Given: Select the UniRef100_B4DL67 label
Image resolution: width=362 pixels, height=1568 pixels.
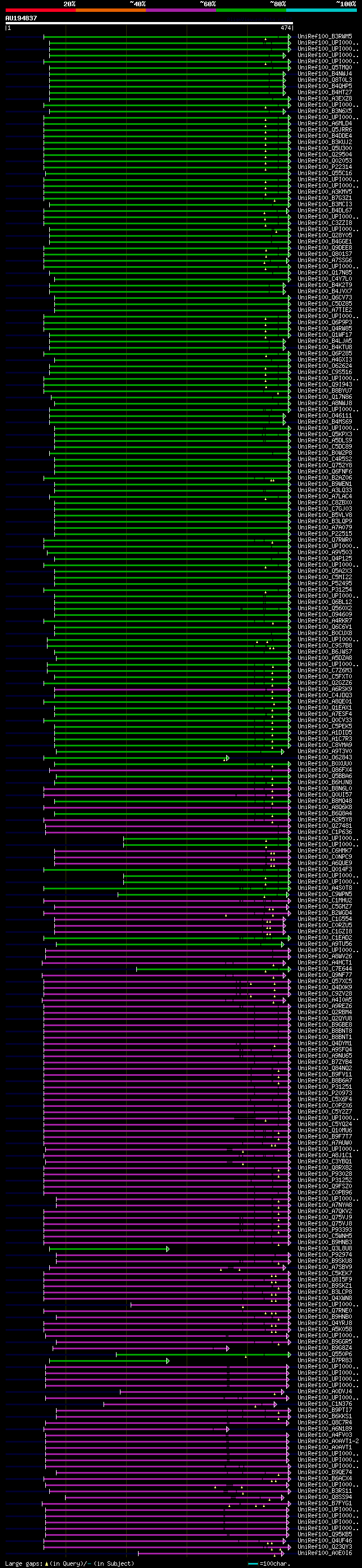Looking at the screenshot, I should click(x=325, y=211).
